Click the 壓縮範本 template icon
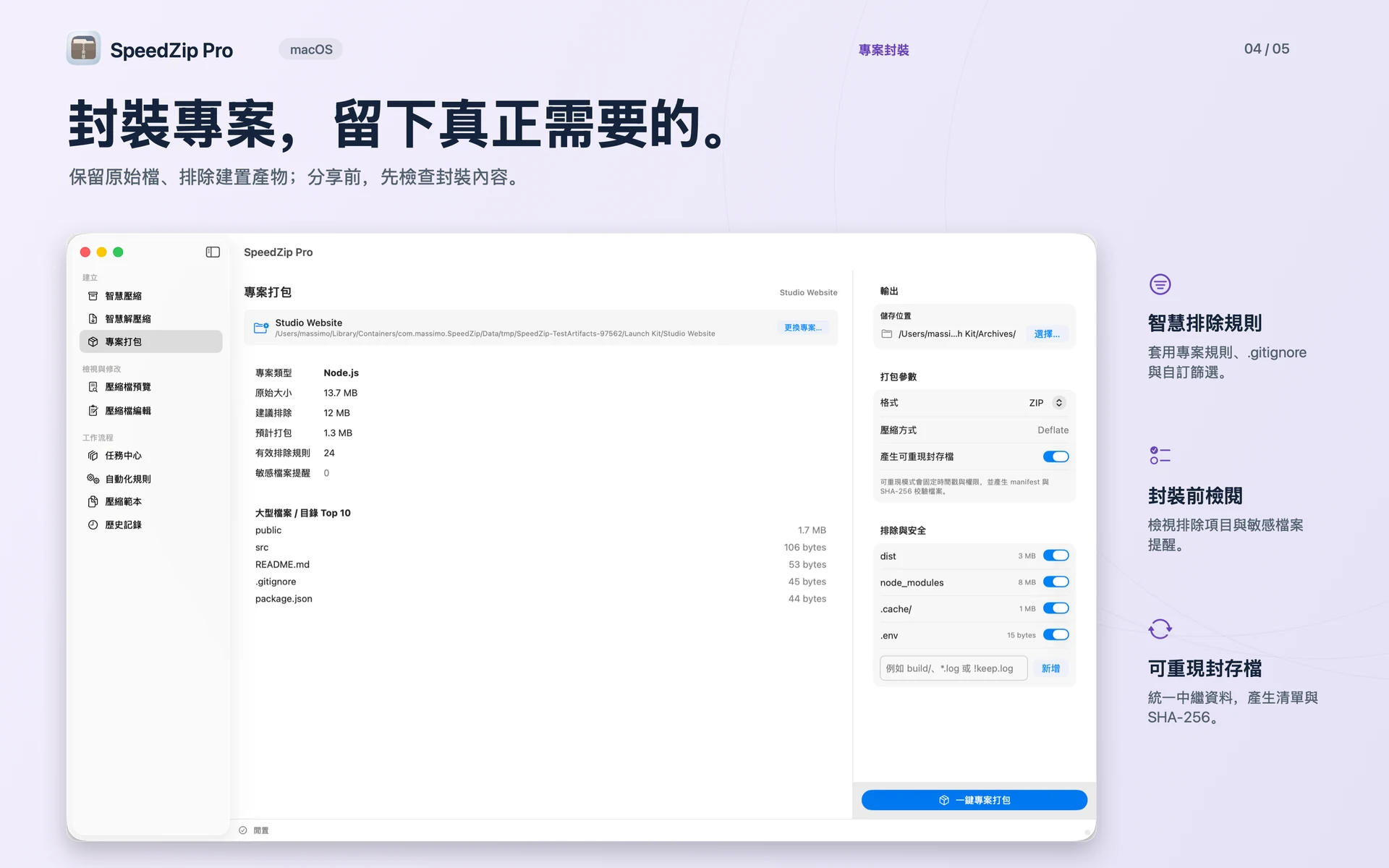Viewport: 1389px width, 868px height. (93, 501)
